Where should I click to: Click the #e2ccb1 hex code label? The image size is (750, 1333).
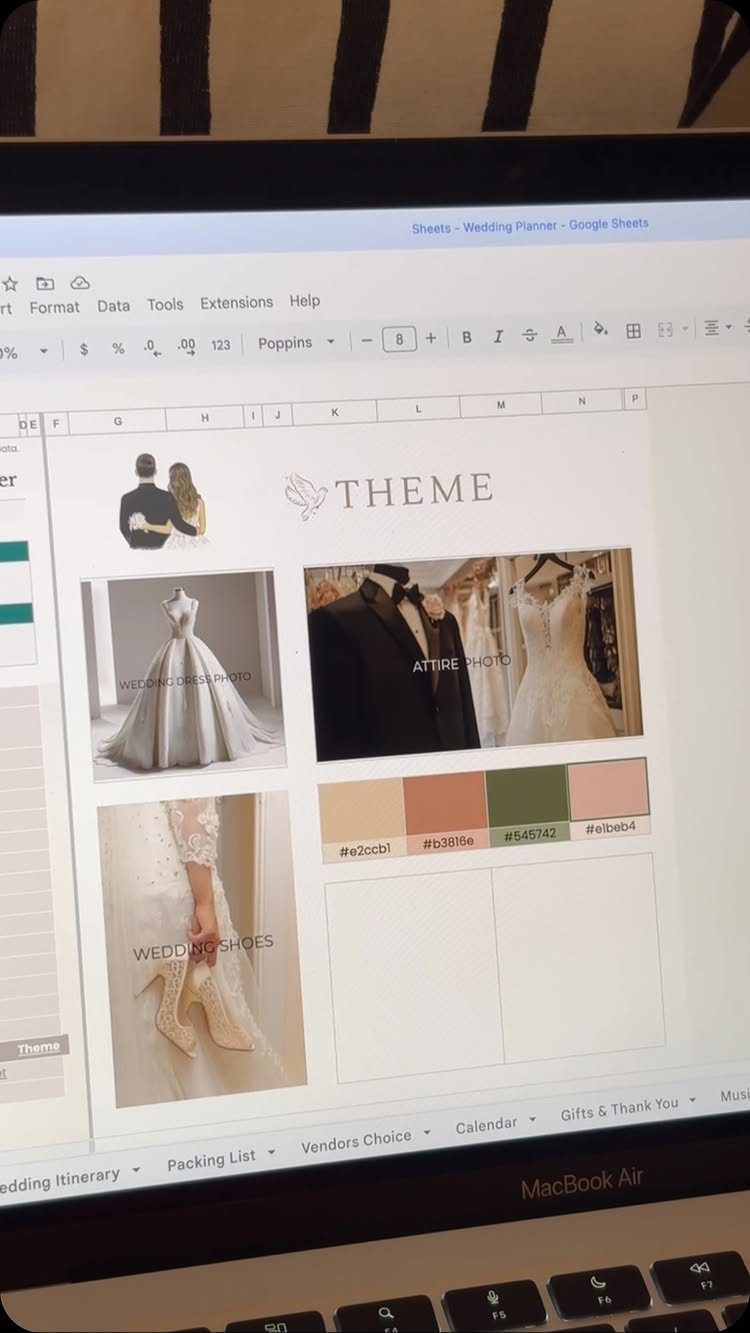tap(364, 850)
